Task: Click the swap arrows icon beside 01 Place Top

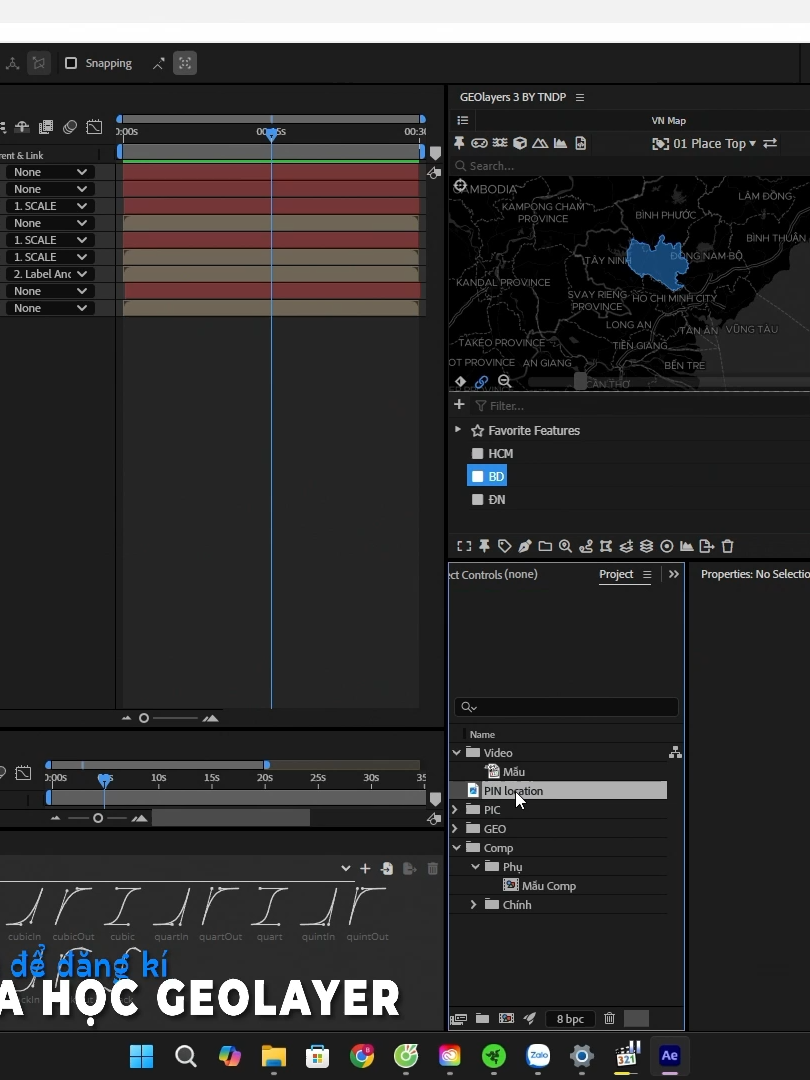Action: point(770,143)
